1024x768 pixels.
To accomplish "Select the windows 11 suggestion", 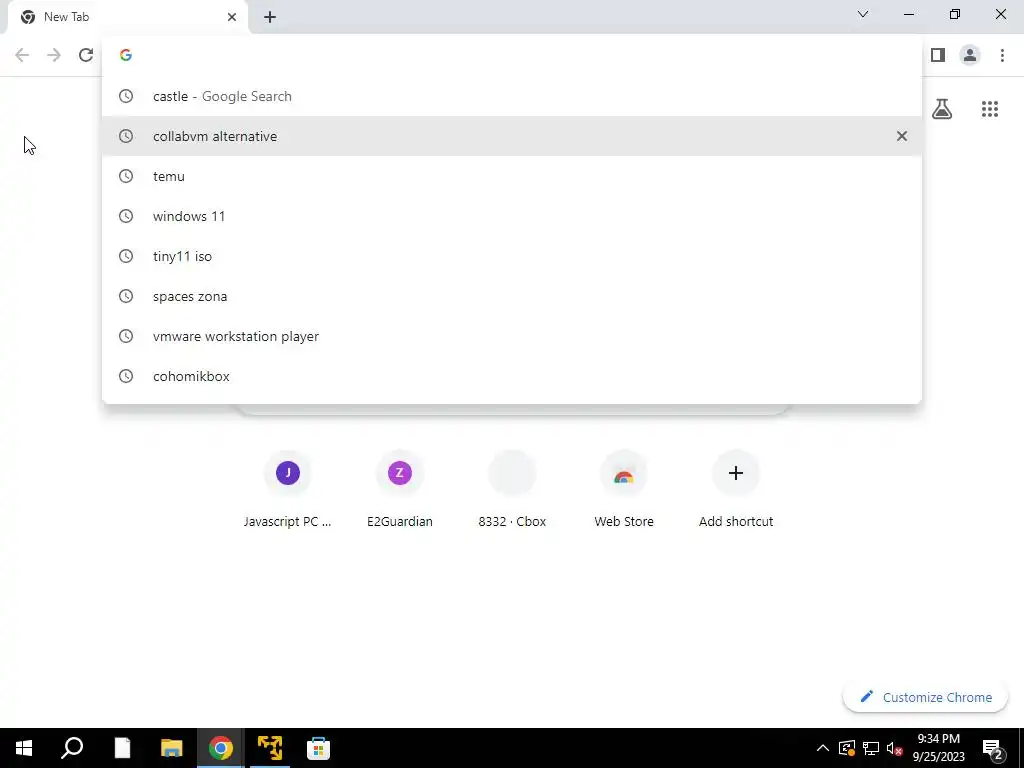I will (512, 216).
